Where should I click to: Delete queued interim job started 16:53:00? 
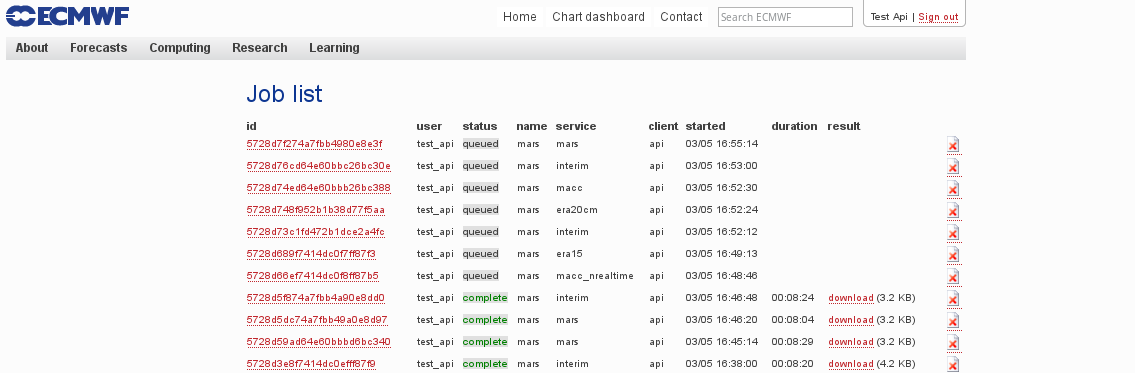[x=953, y=167]
